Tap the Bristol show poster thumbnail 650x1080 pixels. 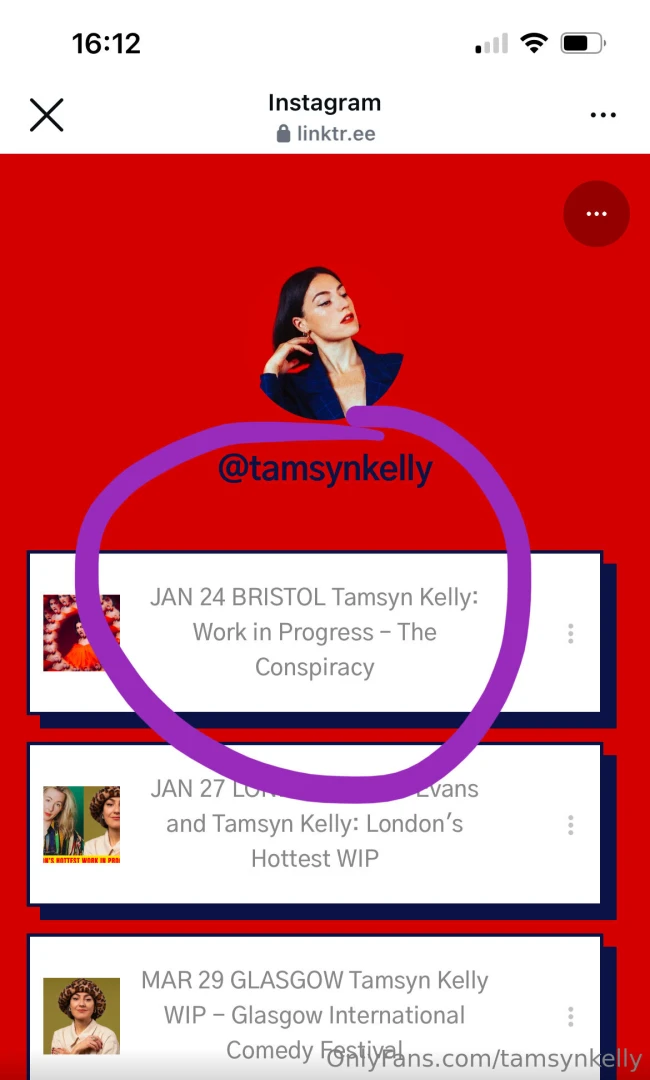81,633
